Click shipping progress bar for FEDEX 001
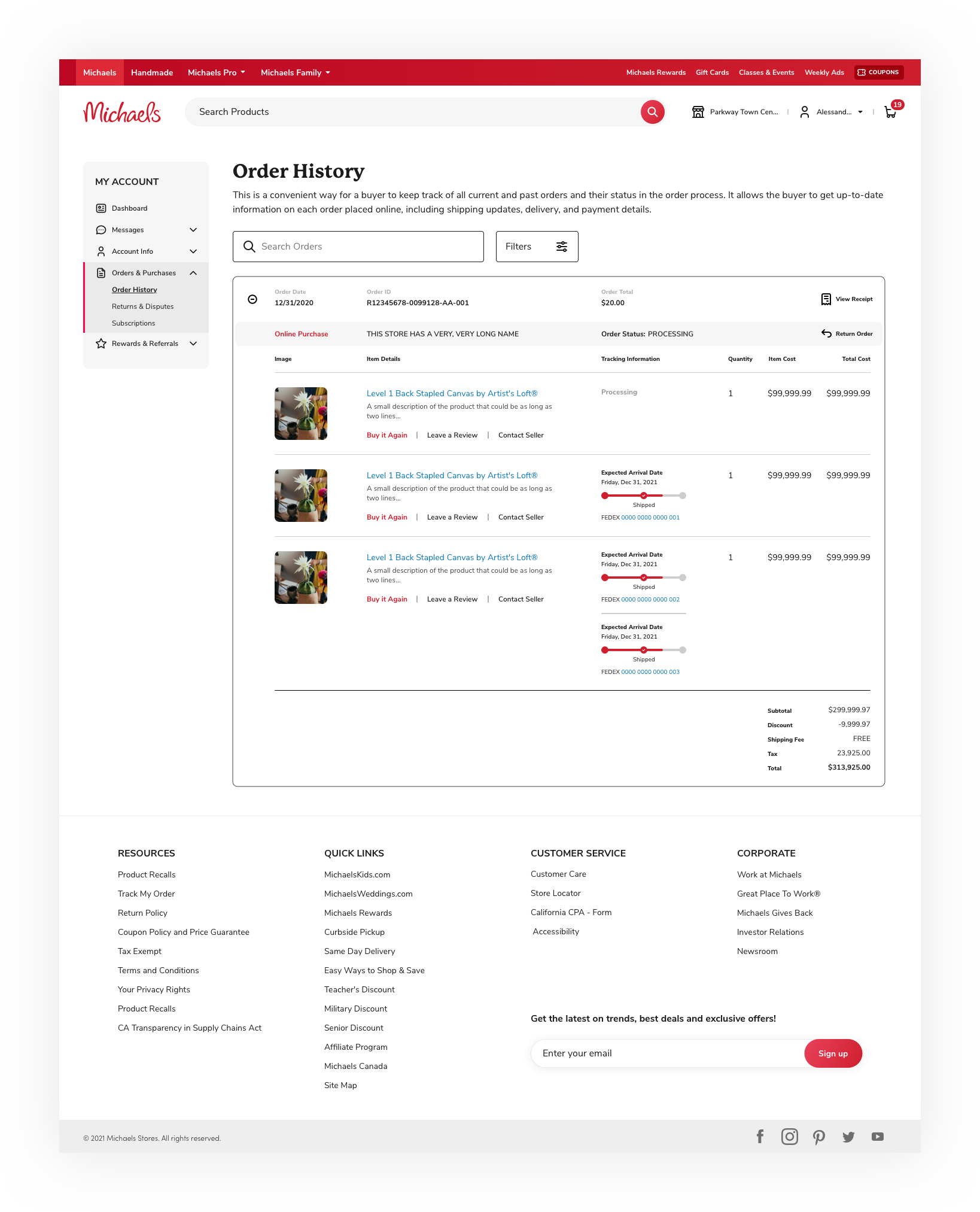The height and width of the screenshot is (1212, 980). (644, 496)
